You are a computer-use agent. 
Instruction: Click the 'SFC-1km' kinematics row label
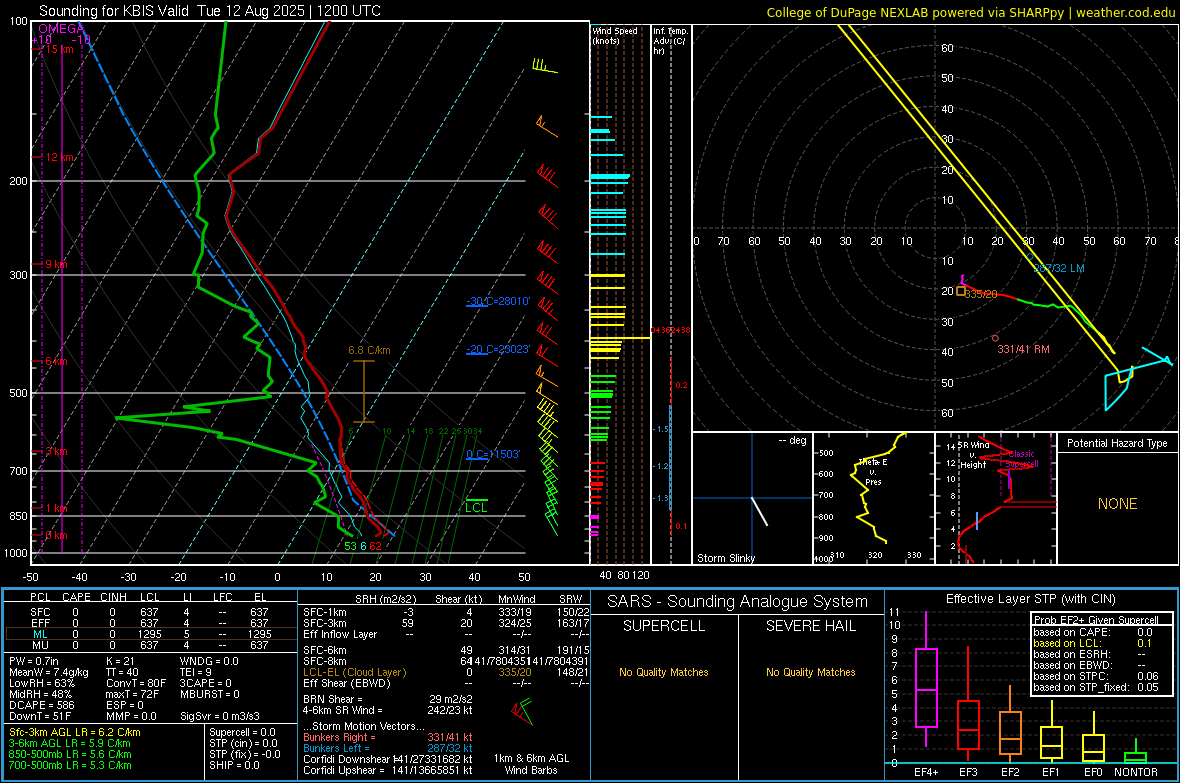(325, 612)
